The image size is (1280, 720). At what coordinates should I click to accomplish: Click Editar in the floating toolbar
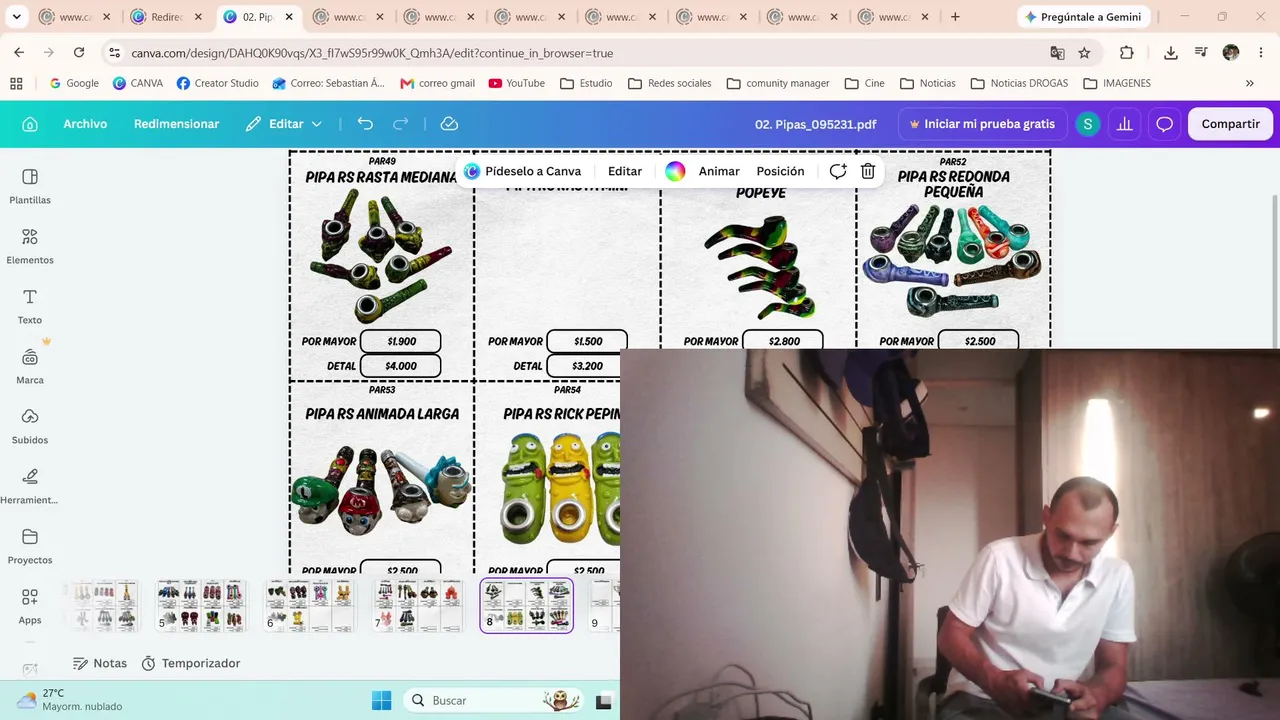click(625, 171)
